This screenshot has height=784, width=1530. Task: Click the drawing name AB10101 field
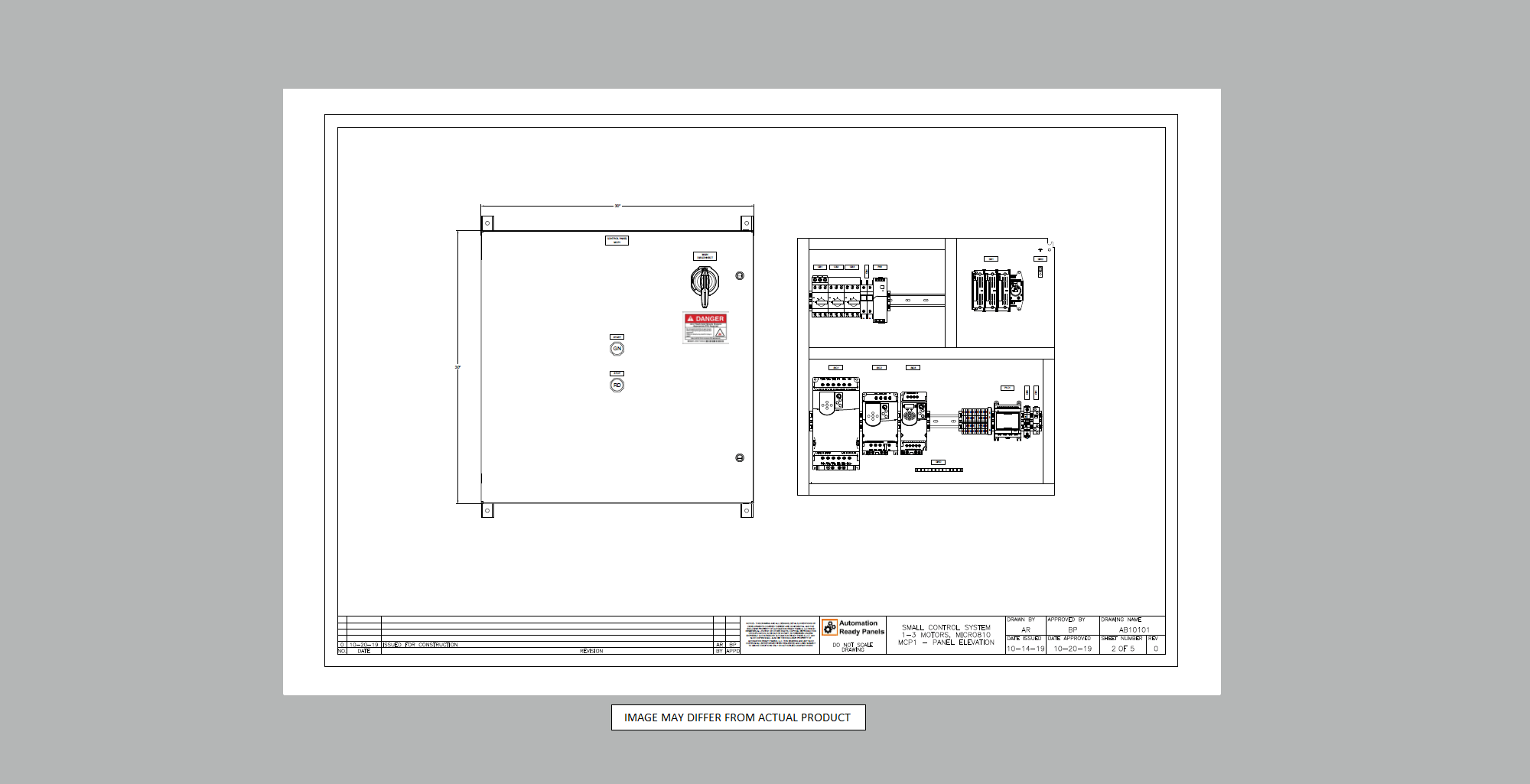point(1134,629)
